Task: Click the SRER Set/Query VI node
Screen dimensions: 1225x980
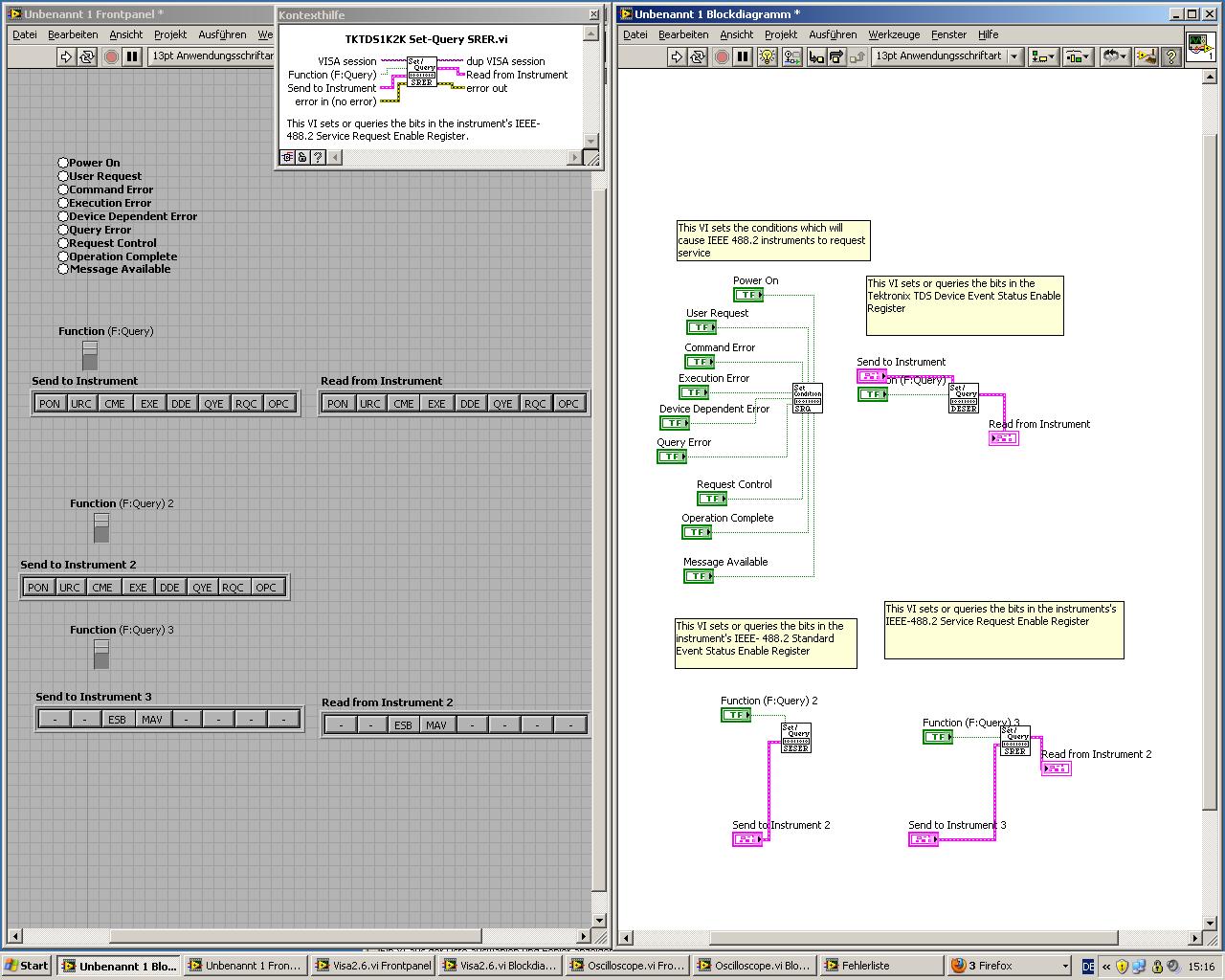Action: pyautogui.click(x=1014, y=741)
